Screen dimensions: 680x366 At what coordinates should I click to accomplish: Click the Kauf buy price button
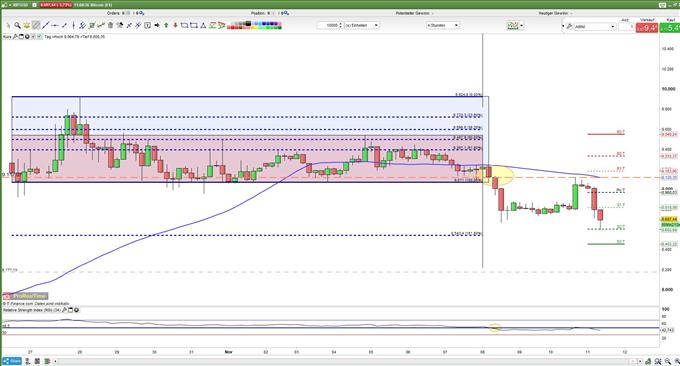coord(670,28)
